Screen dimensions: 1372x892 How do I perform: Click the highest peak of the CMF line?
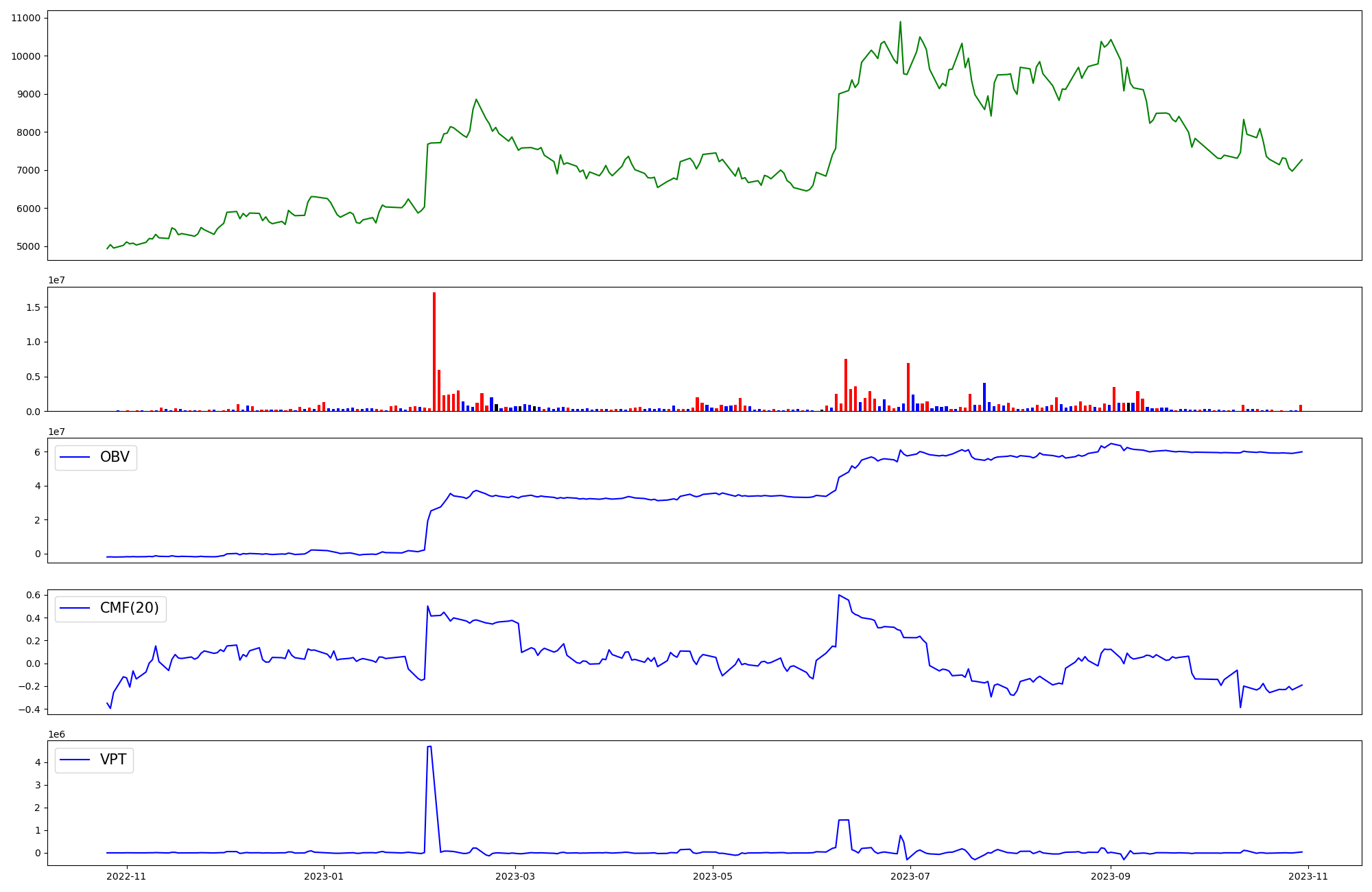point(839,596)
